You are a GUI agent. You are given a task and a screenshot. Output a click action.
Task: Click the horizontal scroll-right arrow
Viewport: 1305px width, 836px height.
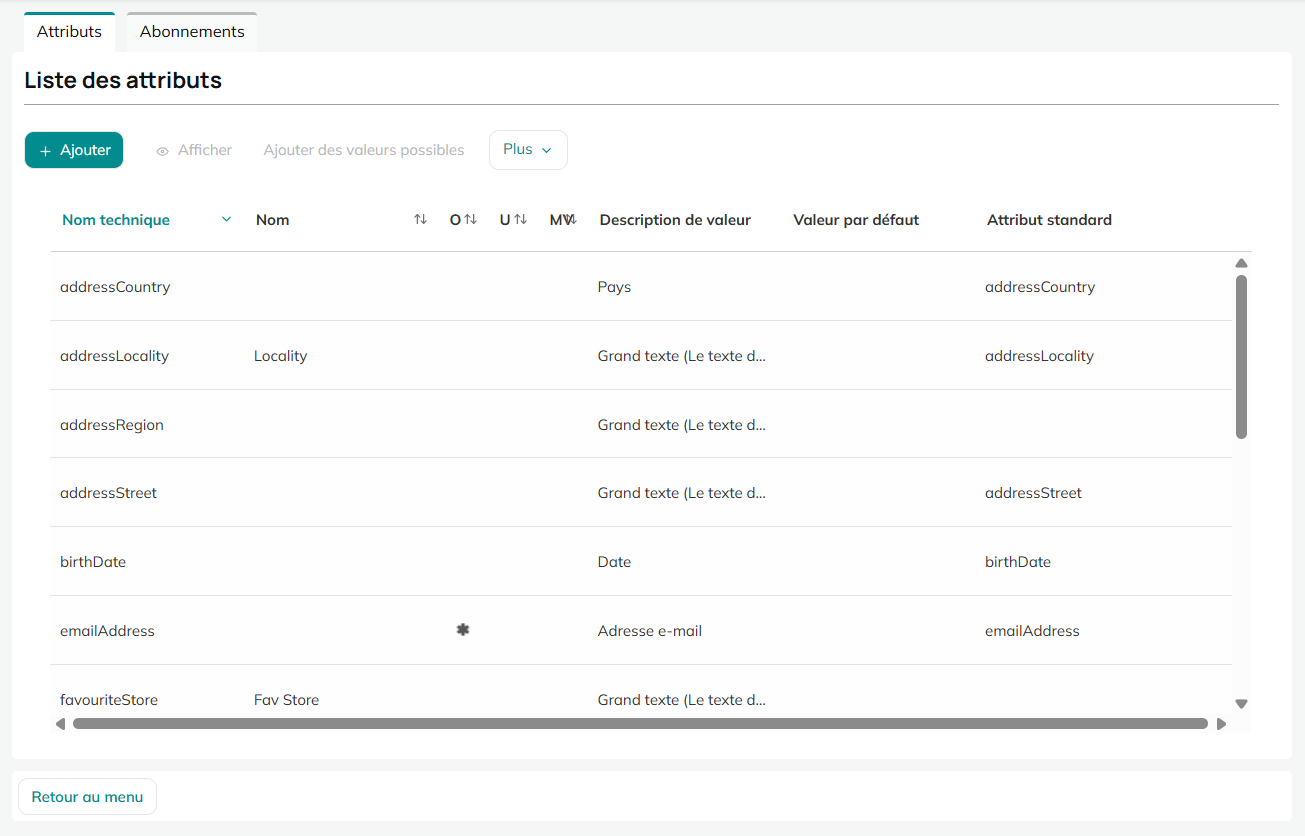coord(1221,724)
